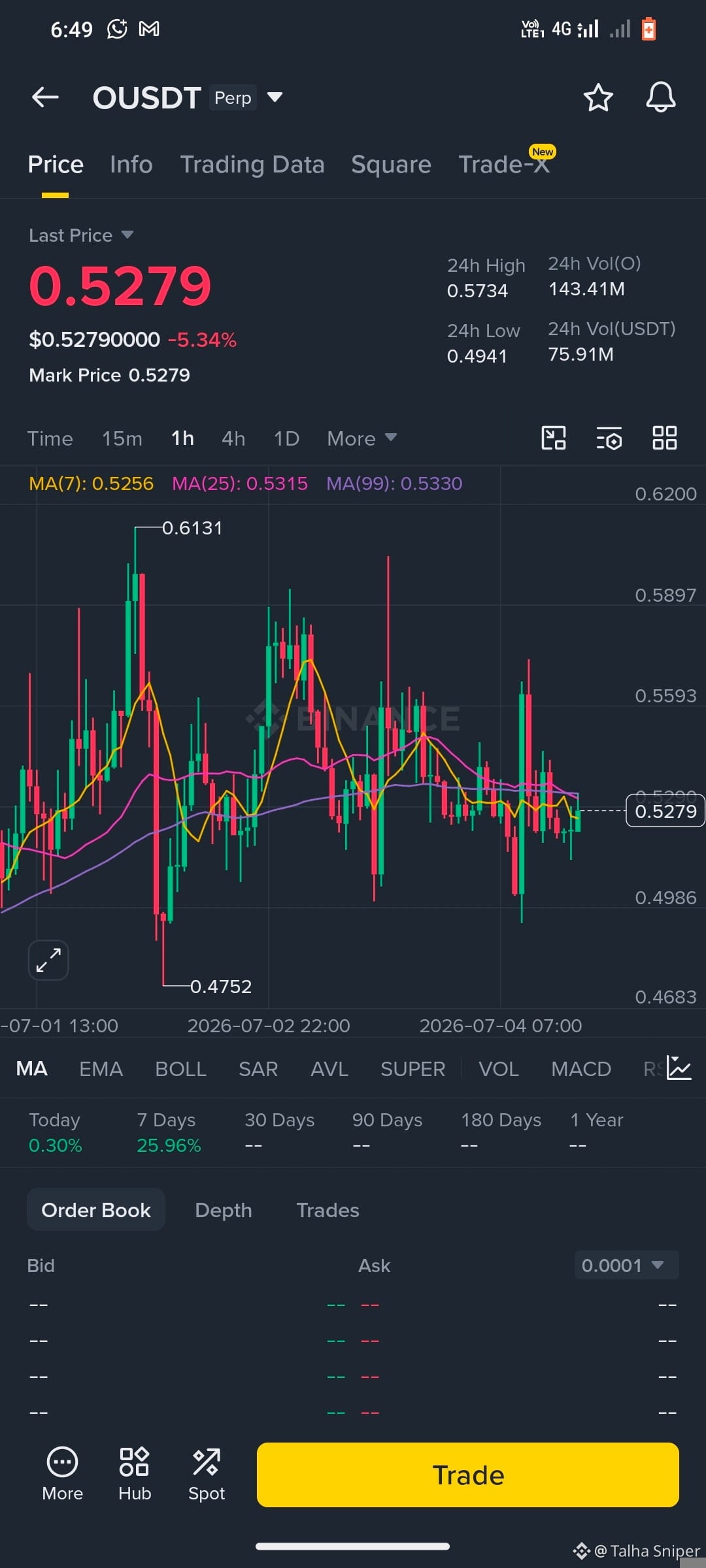The height and width of the screenshot is (1568, 706).
Task: Tap the Perp contract label
Action: pos(233,98)
